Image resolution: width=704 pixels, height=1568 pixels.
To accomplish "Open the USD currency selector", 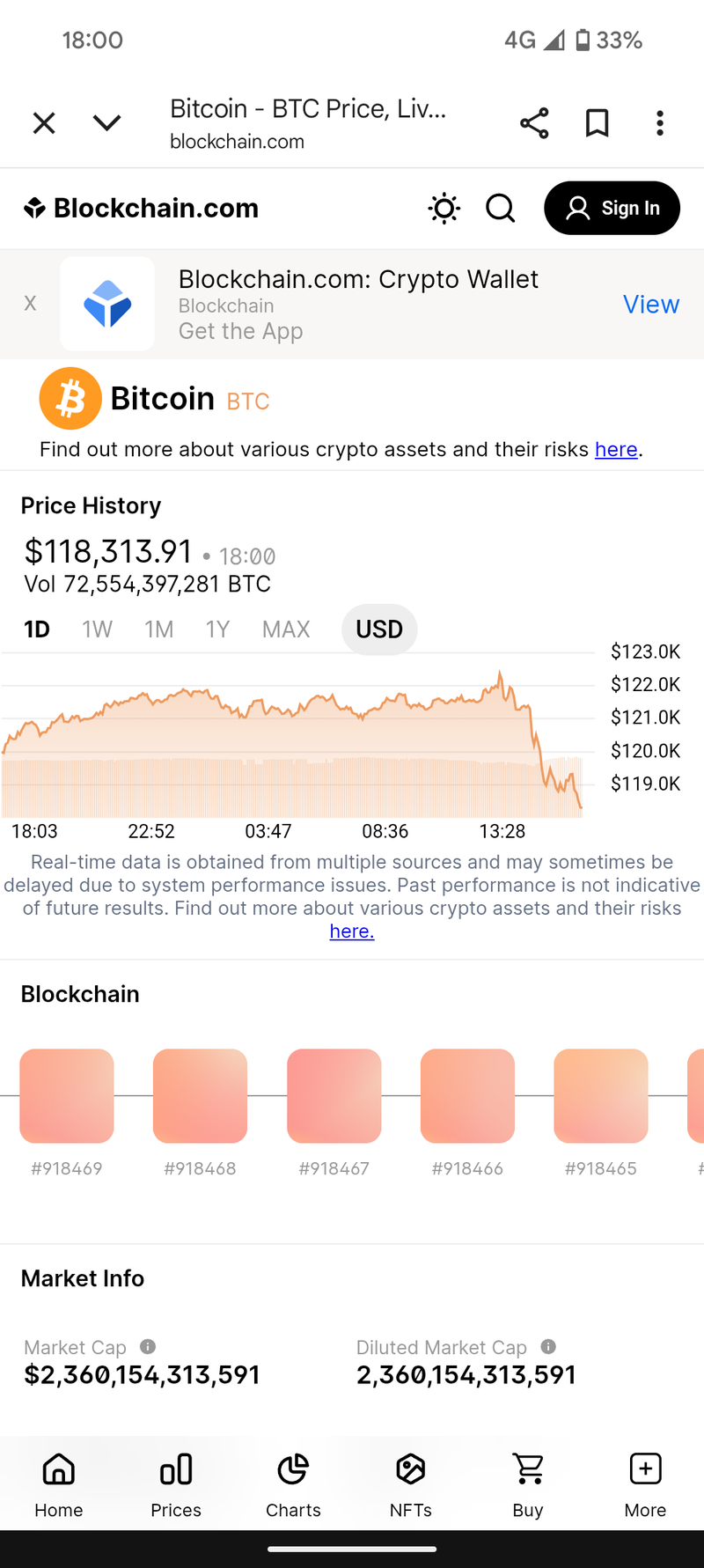I will coord(379,629).
